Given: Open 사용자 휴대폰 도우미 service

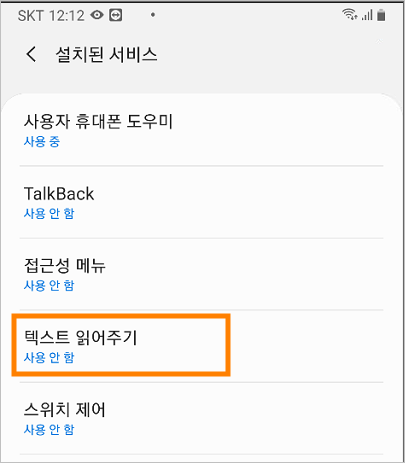Looking at the screenshot, I should pyautogui.click(x=202, y=130).
